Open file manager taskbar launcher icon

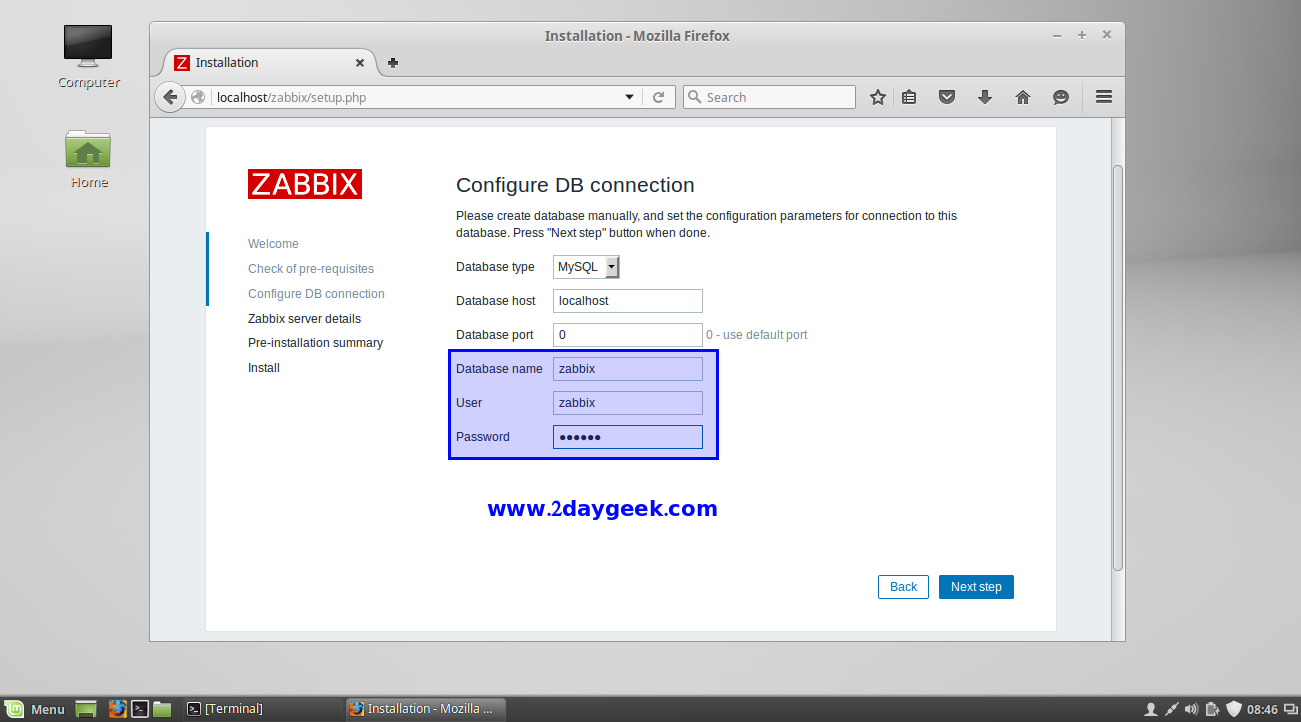[163, 709]
